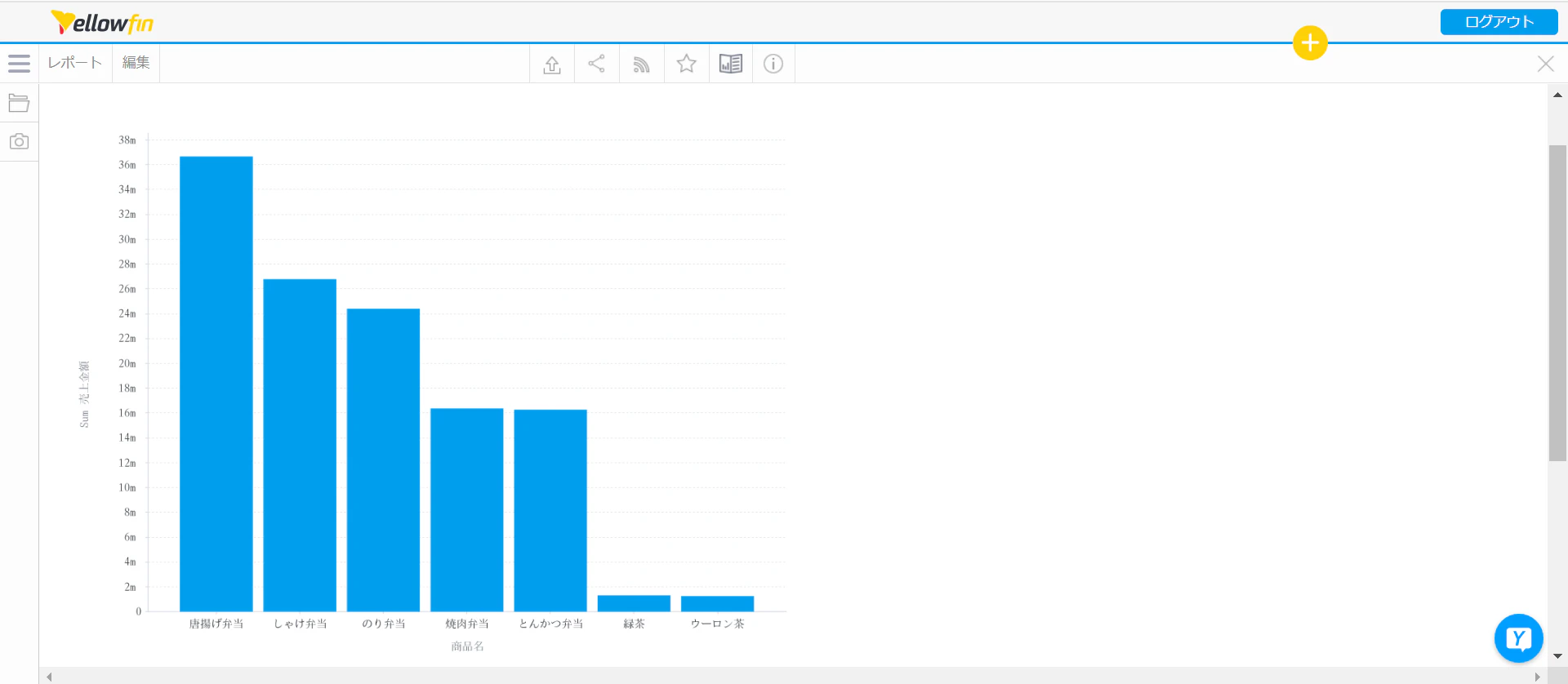Open the Yellowfin assistant chat bubble
The width and height of the screenshot is (1568, 684).
[1518, 638]
